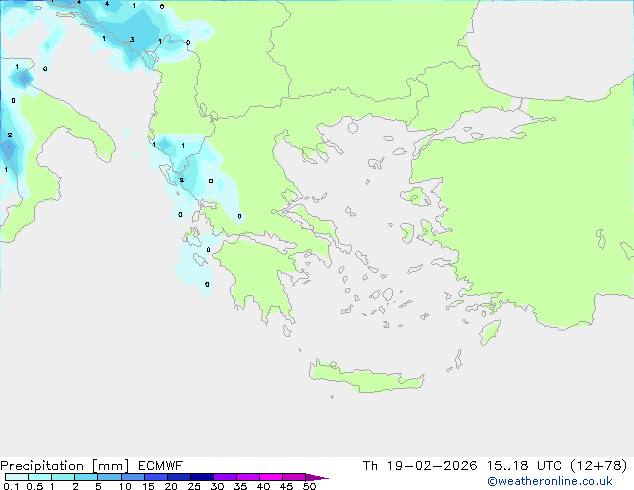This screenshot has height=490, width=634.
Task: Click the '(12+78)' forecast offset text
Action: [599, 466]
